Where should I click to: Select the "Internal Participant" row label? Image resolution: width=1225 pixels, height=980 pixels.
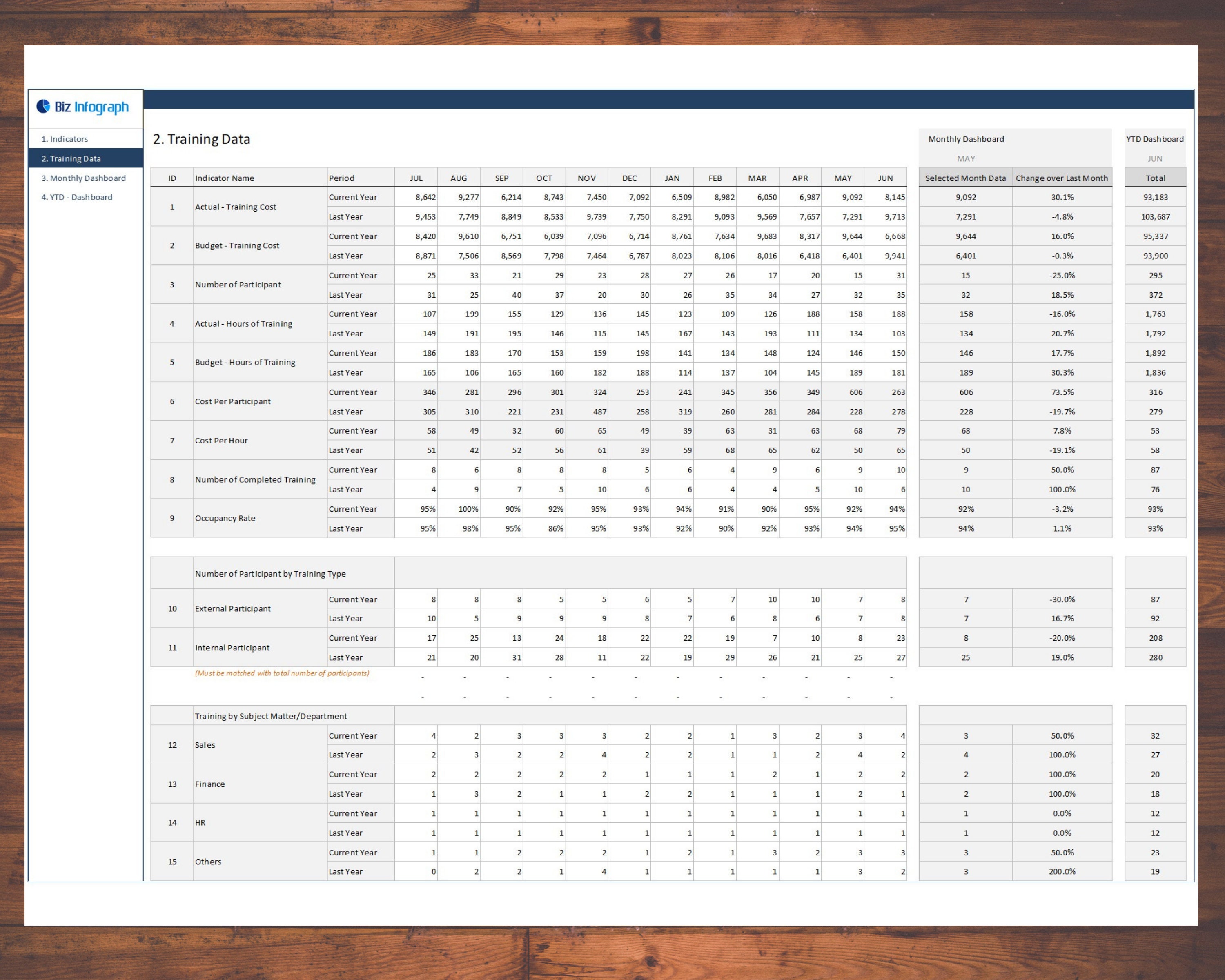(x=232, y=648)
